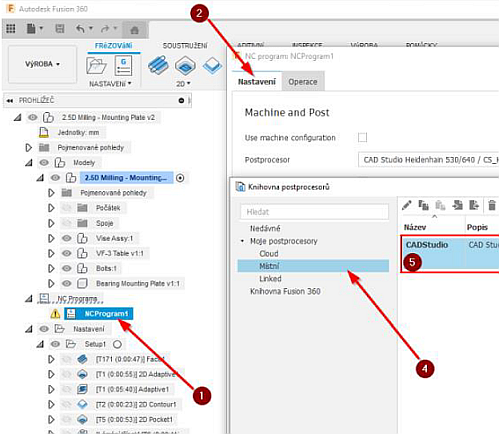
Task: Click the browser panel options dot icon
Action: (181, 100)
